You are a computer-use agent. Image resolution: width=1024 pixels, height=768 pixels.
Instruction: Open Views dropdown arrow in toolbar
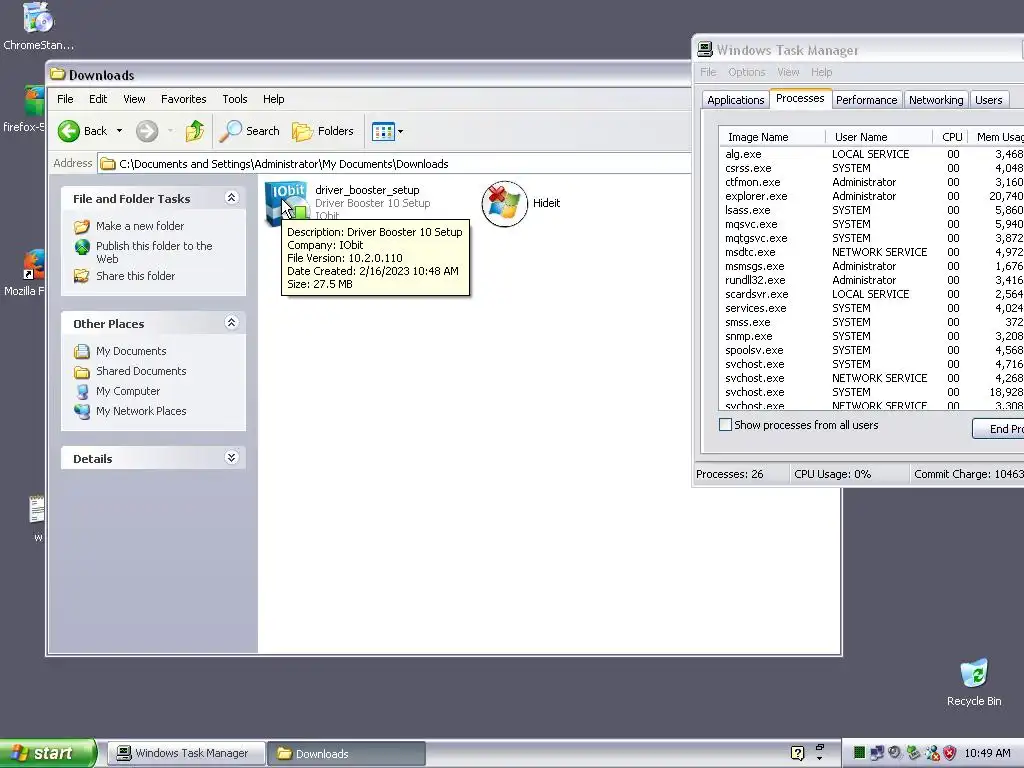400,131
